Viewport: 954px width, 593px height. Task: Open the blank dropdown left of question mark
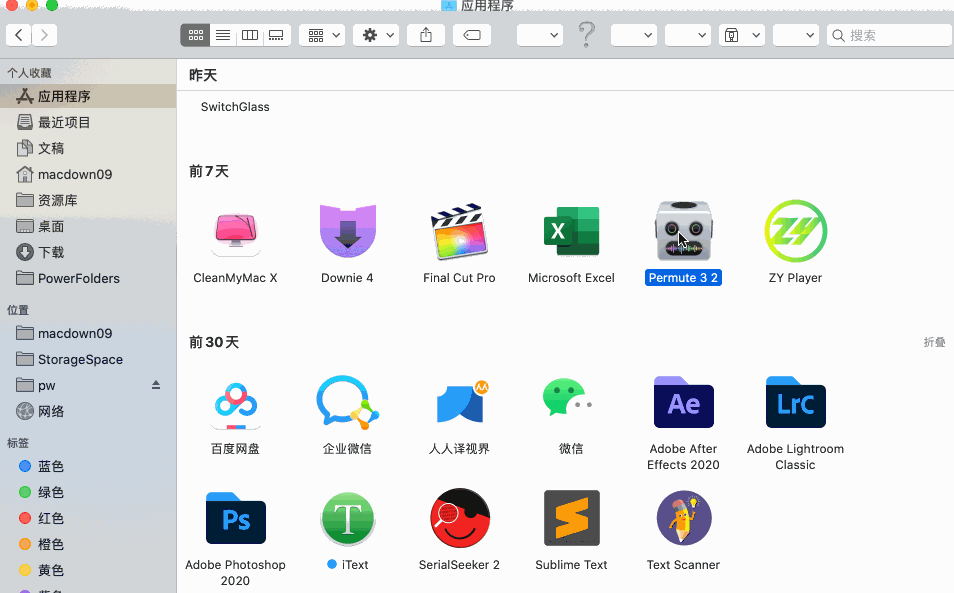point(540,35)
